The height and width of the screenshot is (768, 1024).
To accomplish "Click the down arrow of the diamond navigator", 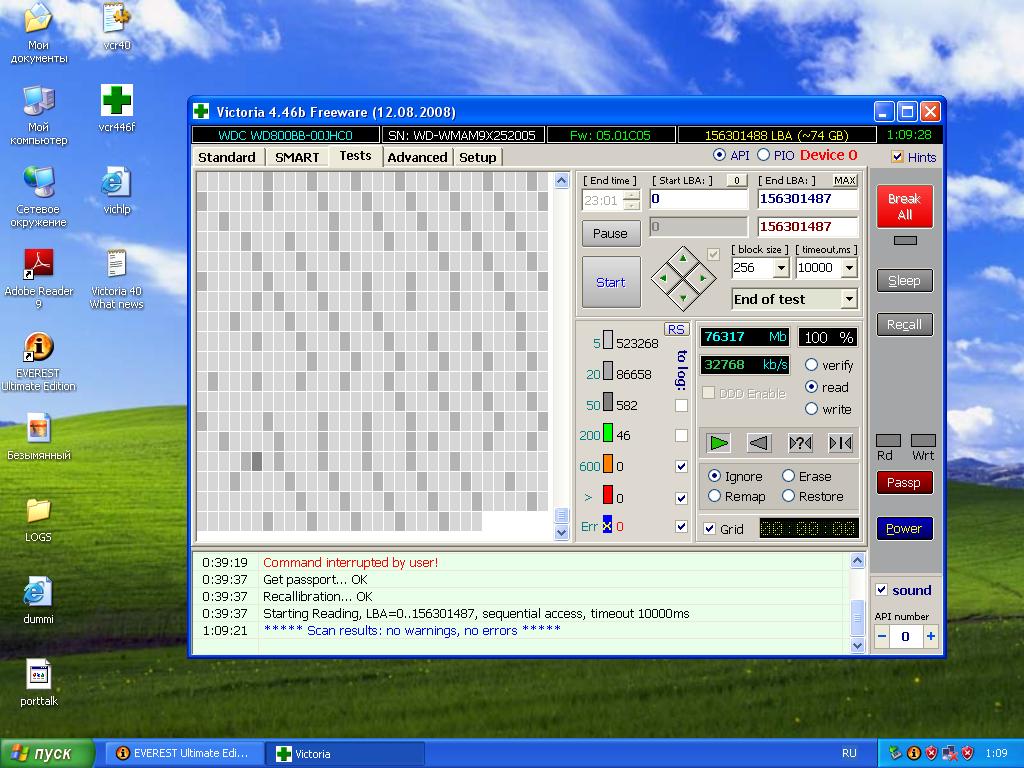I will pos(683,298).
